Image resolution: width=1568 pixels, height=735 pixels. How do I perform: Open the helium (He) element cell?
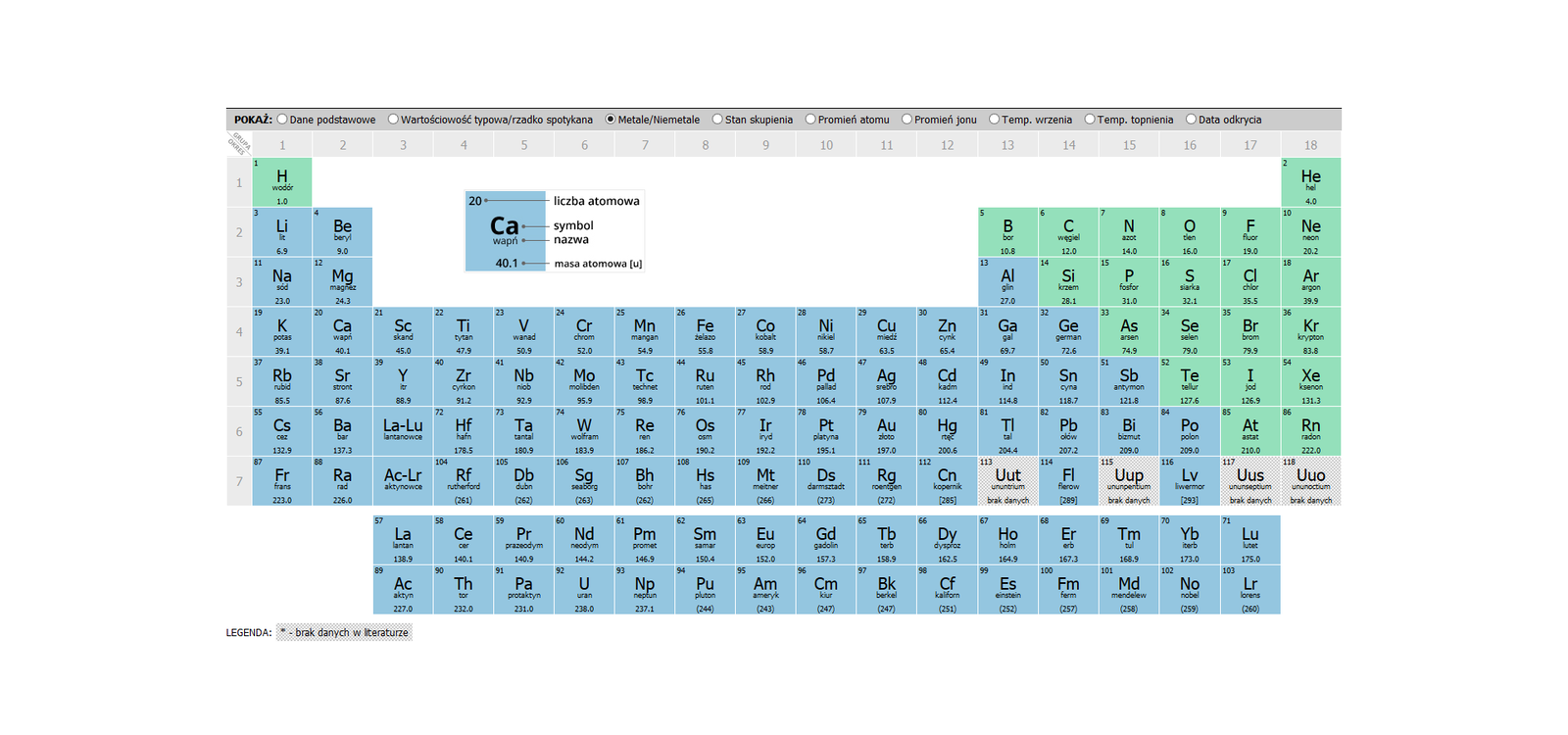point(1310,182)
